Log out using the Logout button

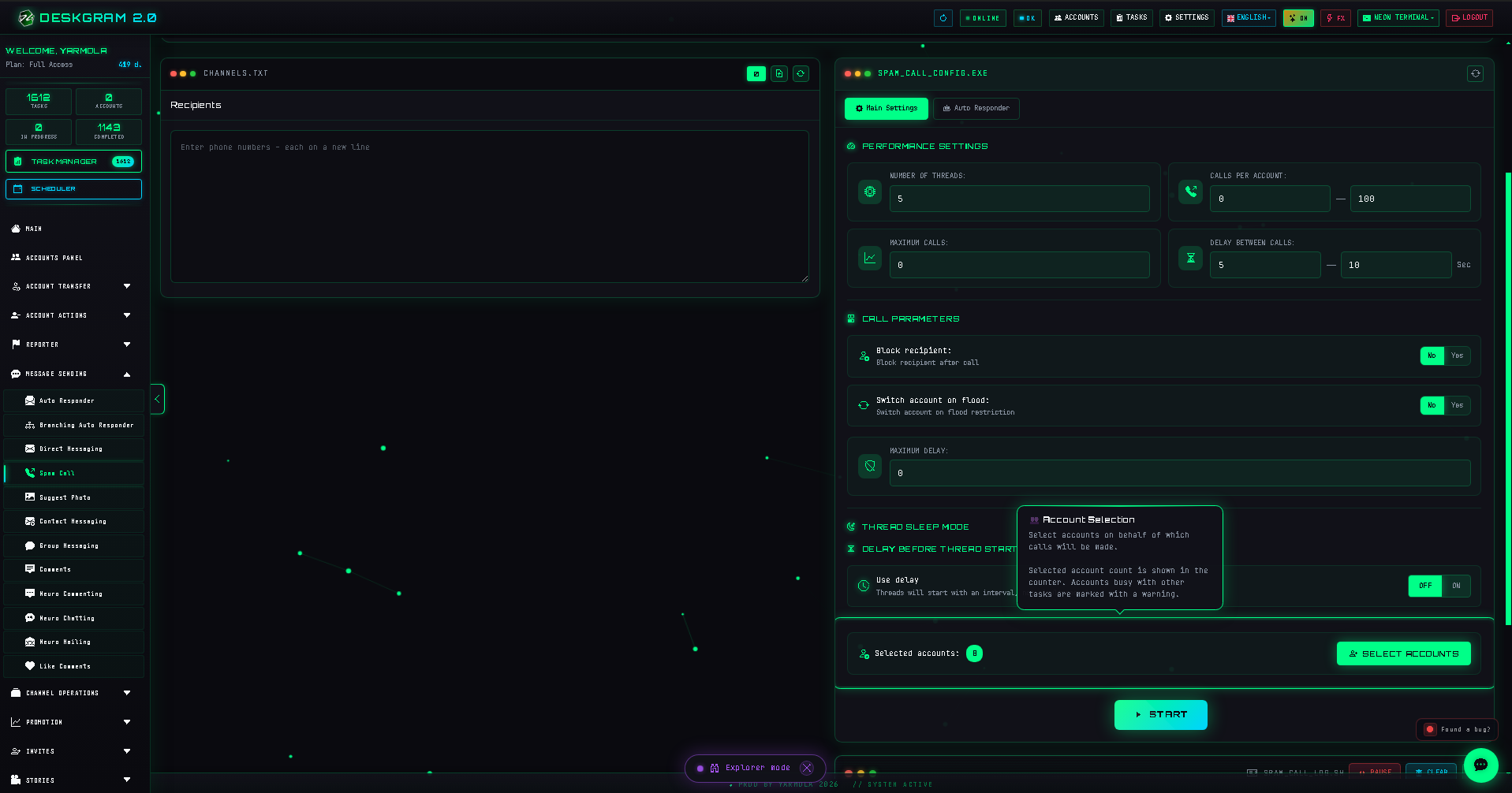pyautogui.click(x=1469, y=18)
